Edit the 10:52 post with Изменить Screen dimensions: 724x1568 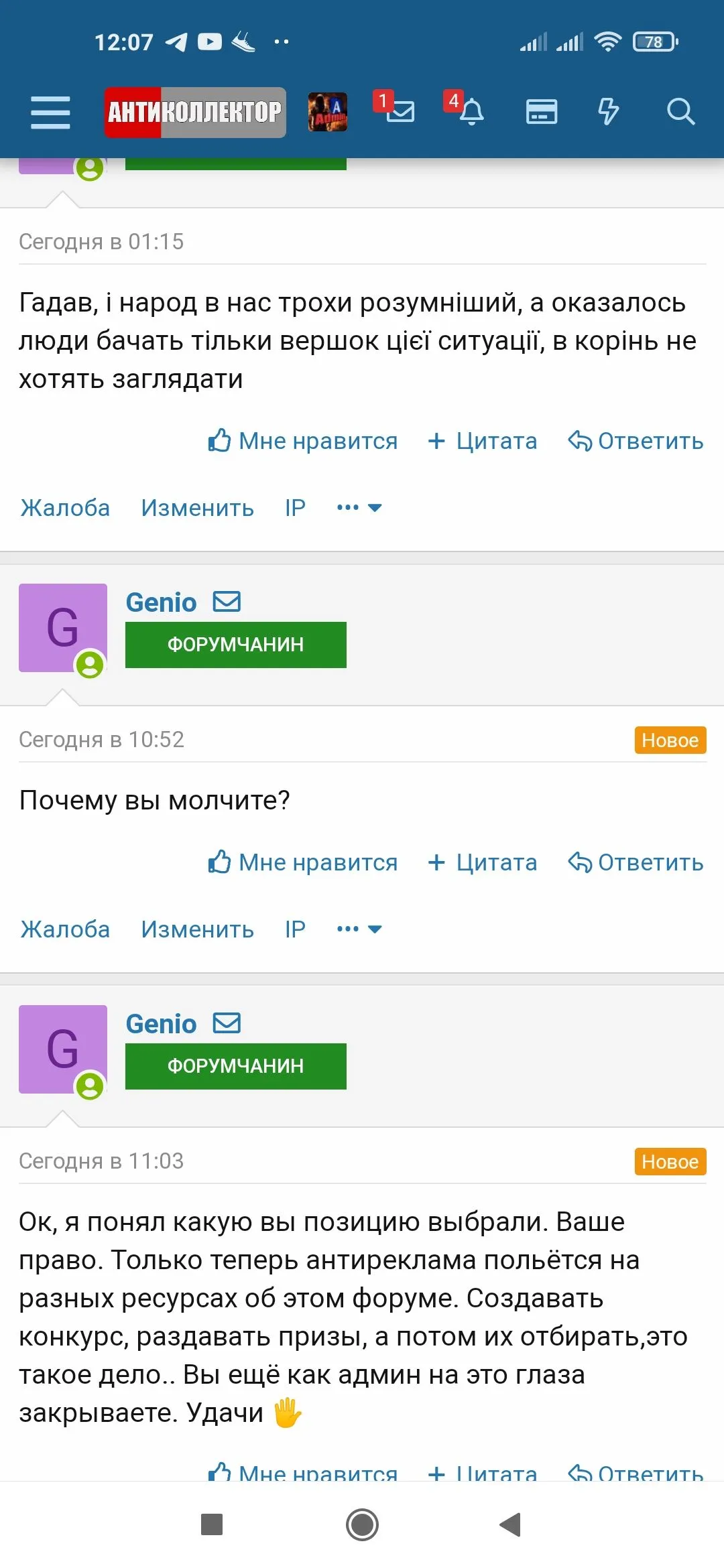197,929
